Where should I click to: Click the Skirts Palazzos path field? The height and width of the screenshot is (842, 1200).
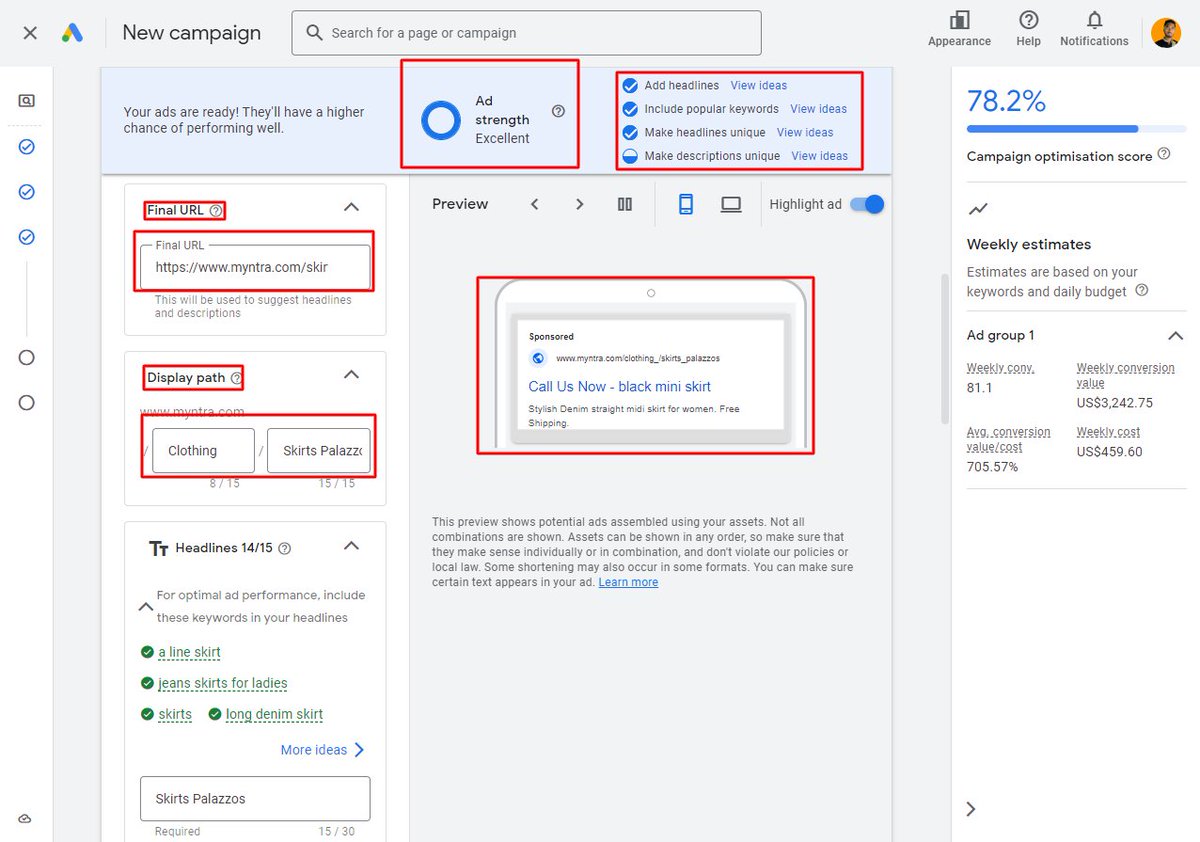click(x=319, y=451)
